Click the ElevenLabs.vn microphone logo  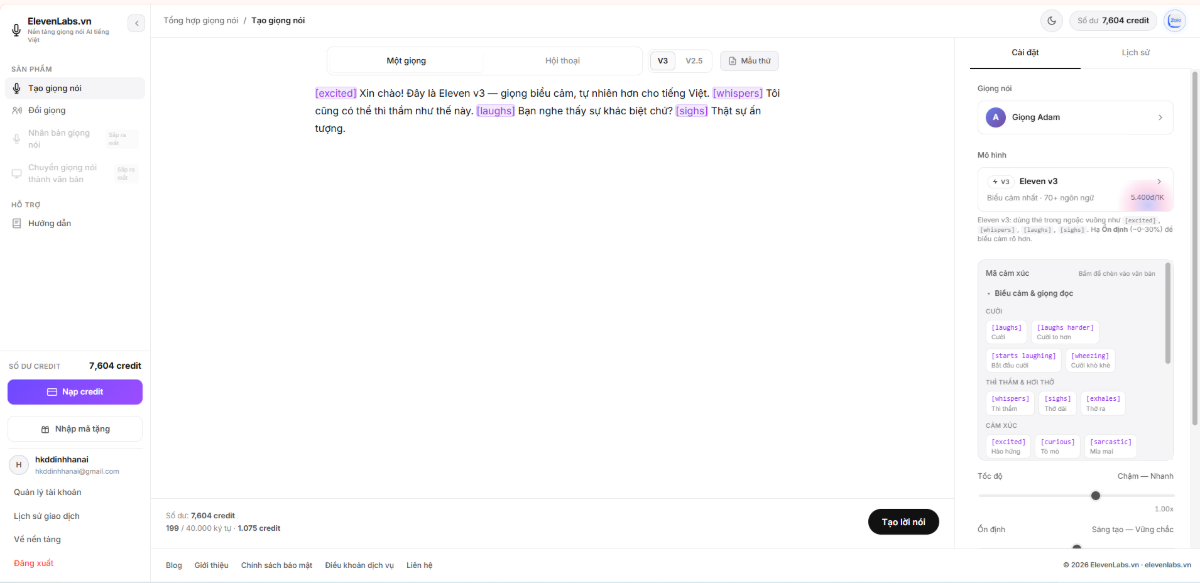(16, 30)
